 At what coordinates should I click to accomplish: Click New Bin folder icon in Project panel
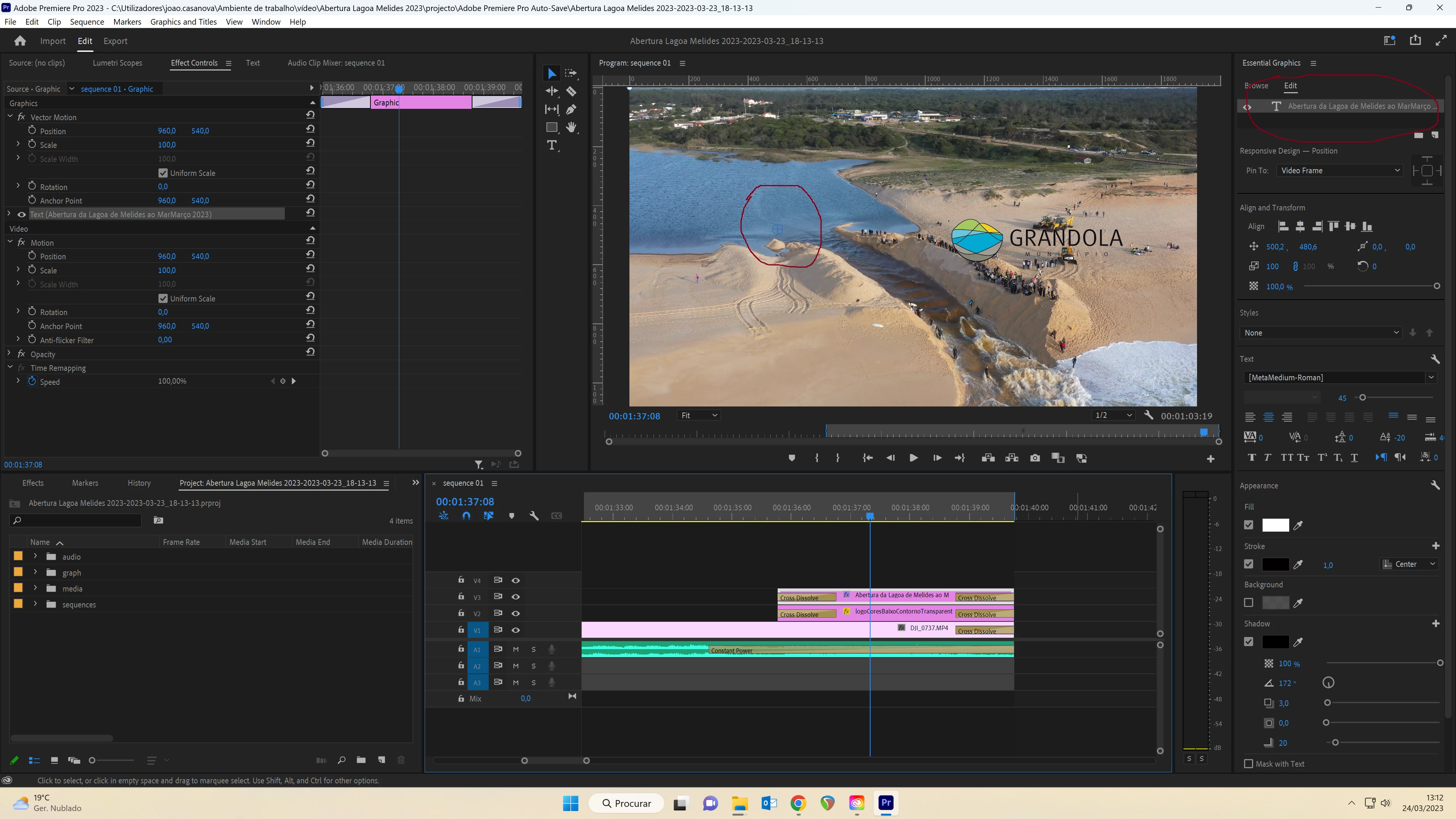pyautogui.click(x=361, y=760)
